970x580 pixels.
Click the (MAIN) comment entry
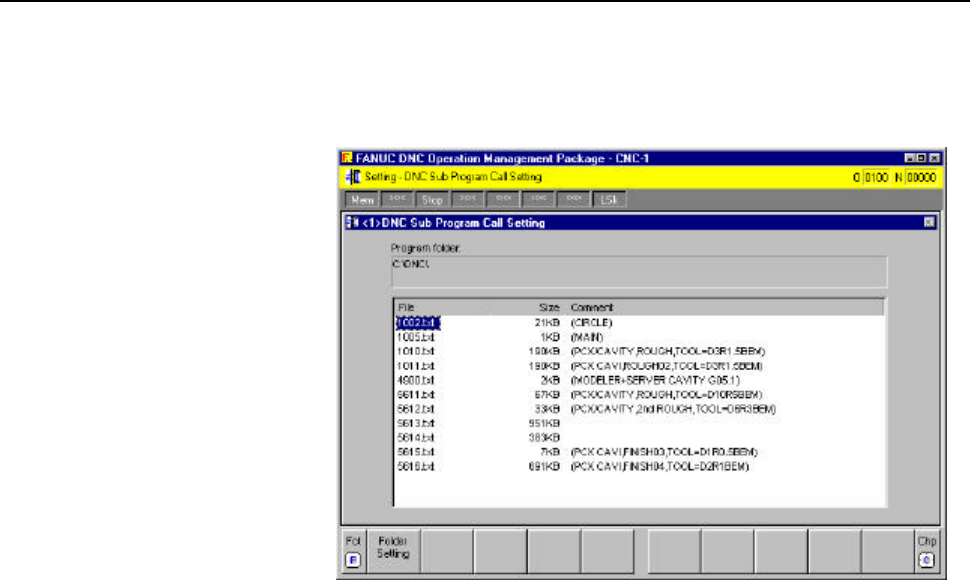586,337
